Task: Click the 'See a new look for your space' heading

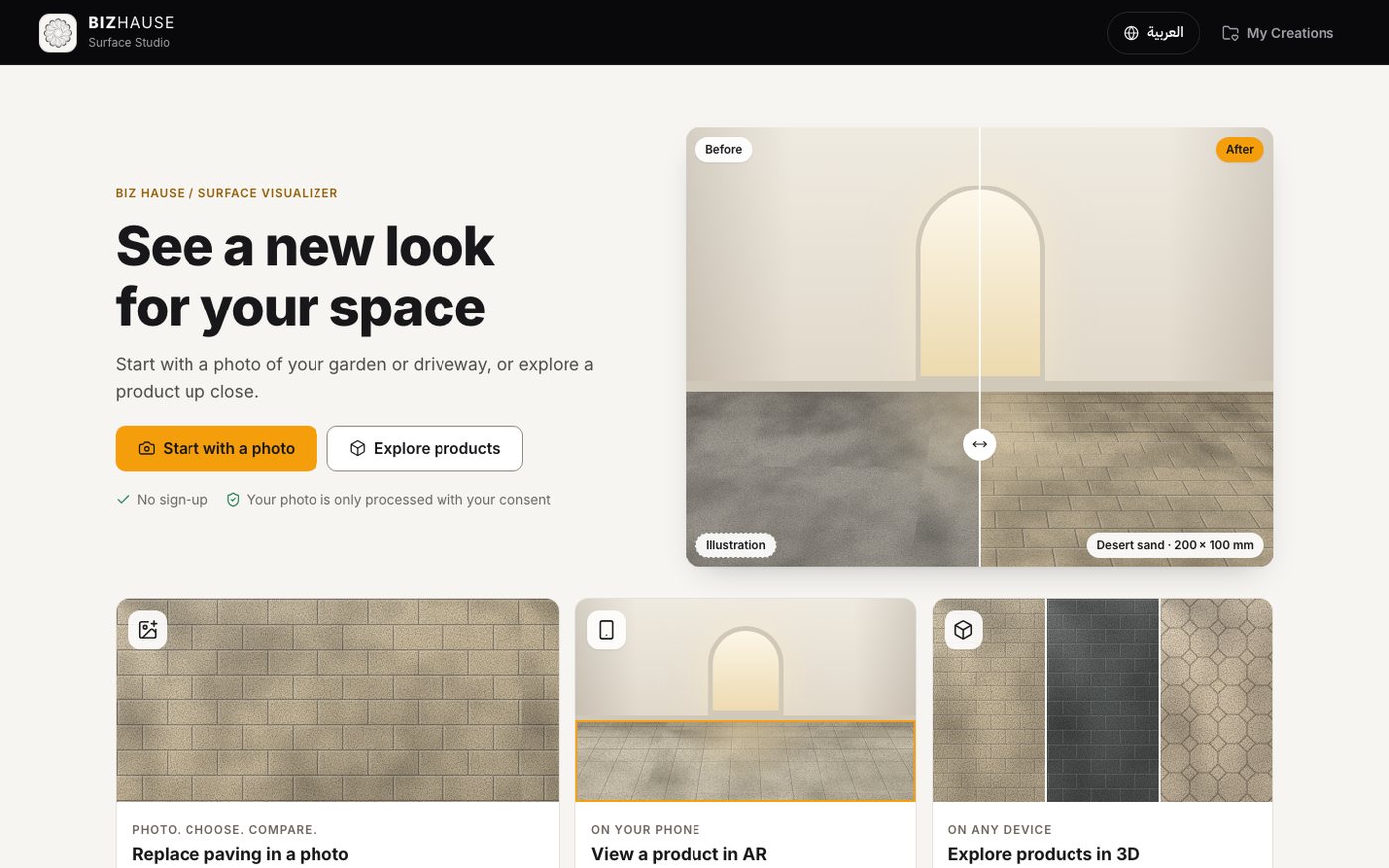Action: pyautogui.click(x=306, y=276)
